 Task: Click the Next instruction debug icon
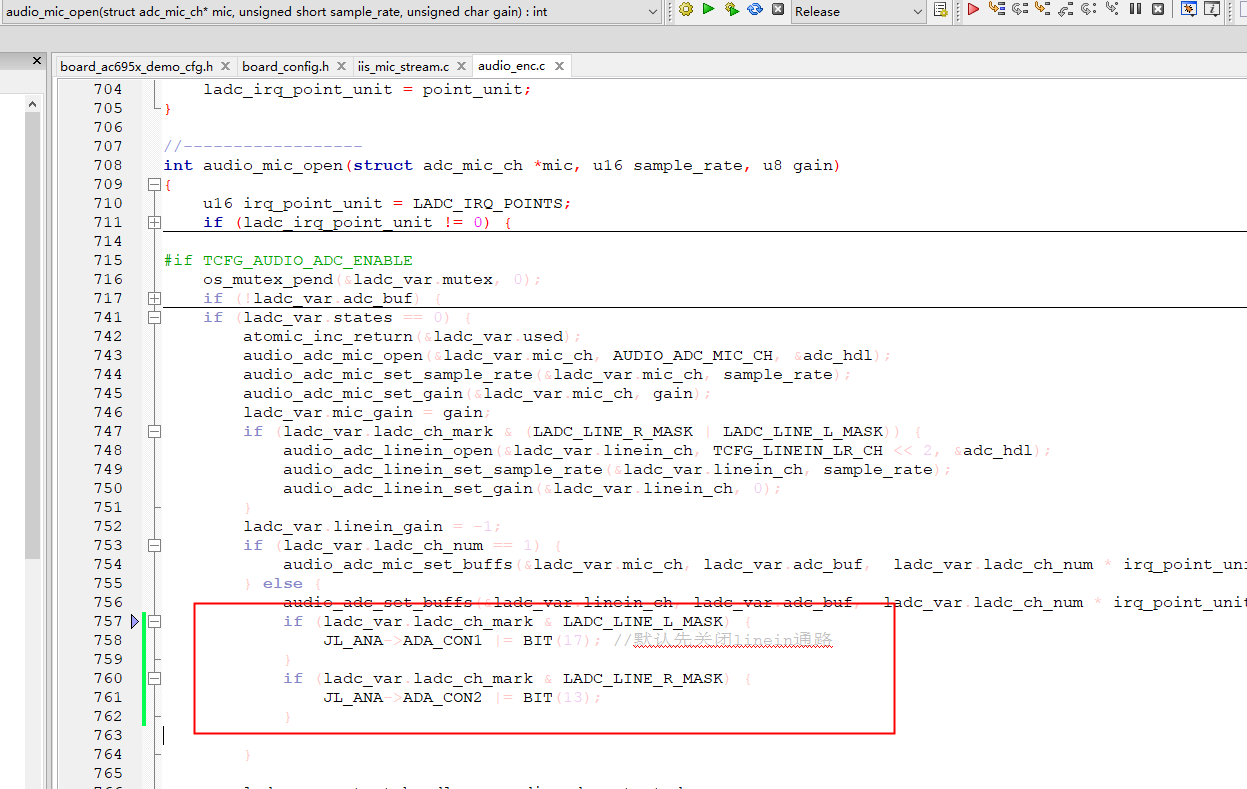(1089, 9)
